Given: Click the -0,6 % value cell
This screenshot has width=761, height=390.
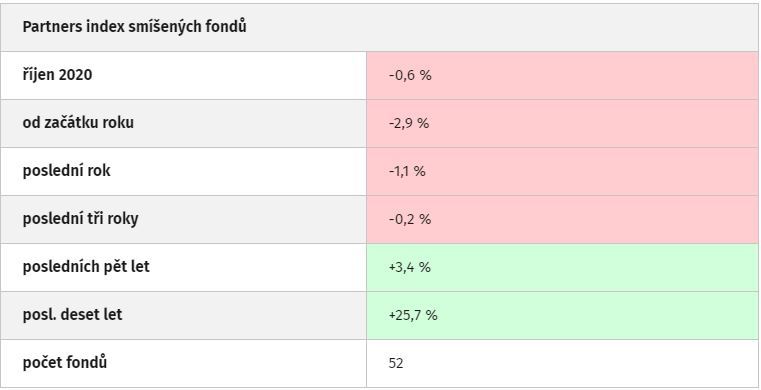Looking at the screenshot, I should tap(562, 75).
